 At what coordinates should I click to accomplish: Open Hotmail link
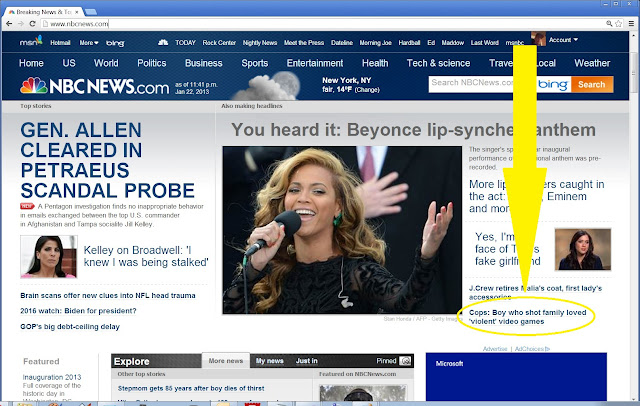60,42
